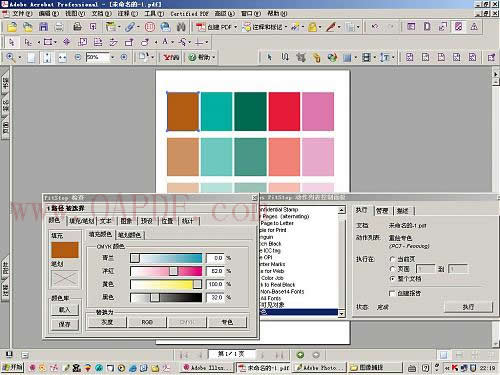Tick the 创建报告 checkbox
Image resolution: width=500 pixels, height=375 pixels.
[x=392, y=293]
